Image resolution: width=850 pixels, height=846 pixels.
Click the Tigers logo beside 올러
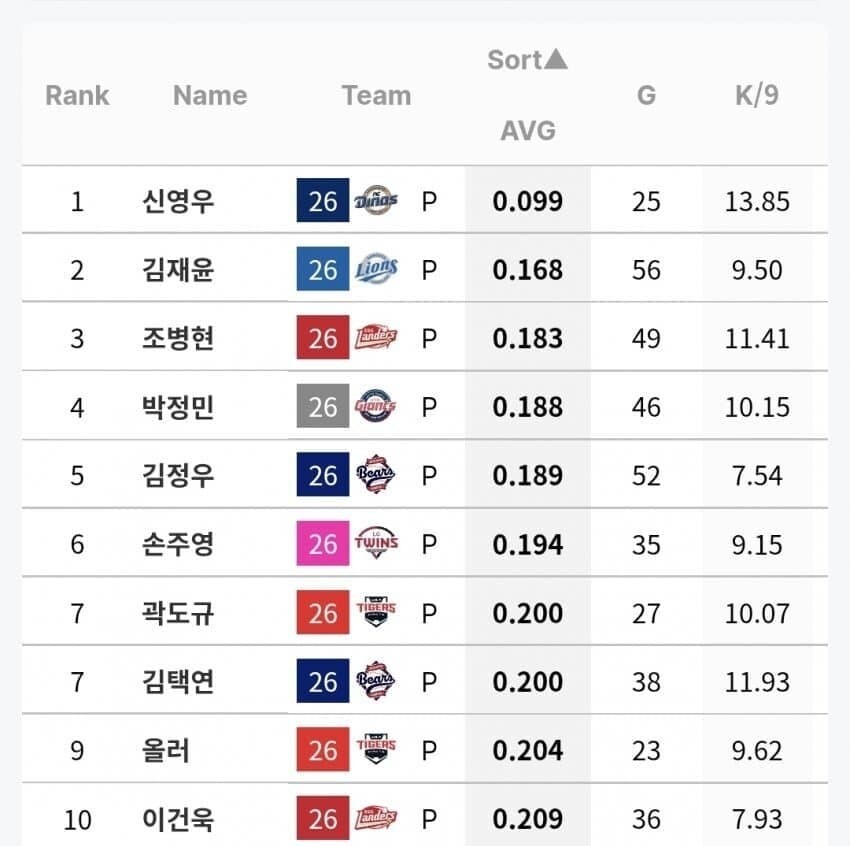click(x=376, y=749)
